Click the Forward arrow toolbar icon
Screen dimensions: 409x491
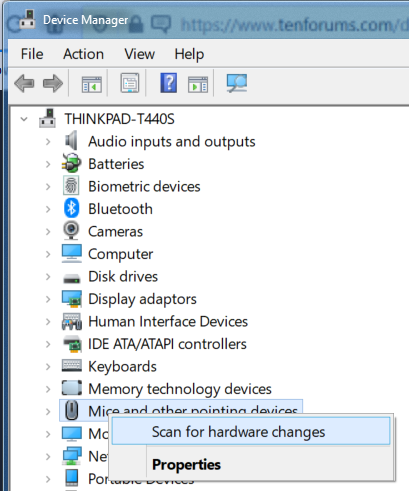53,83
